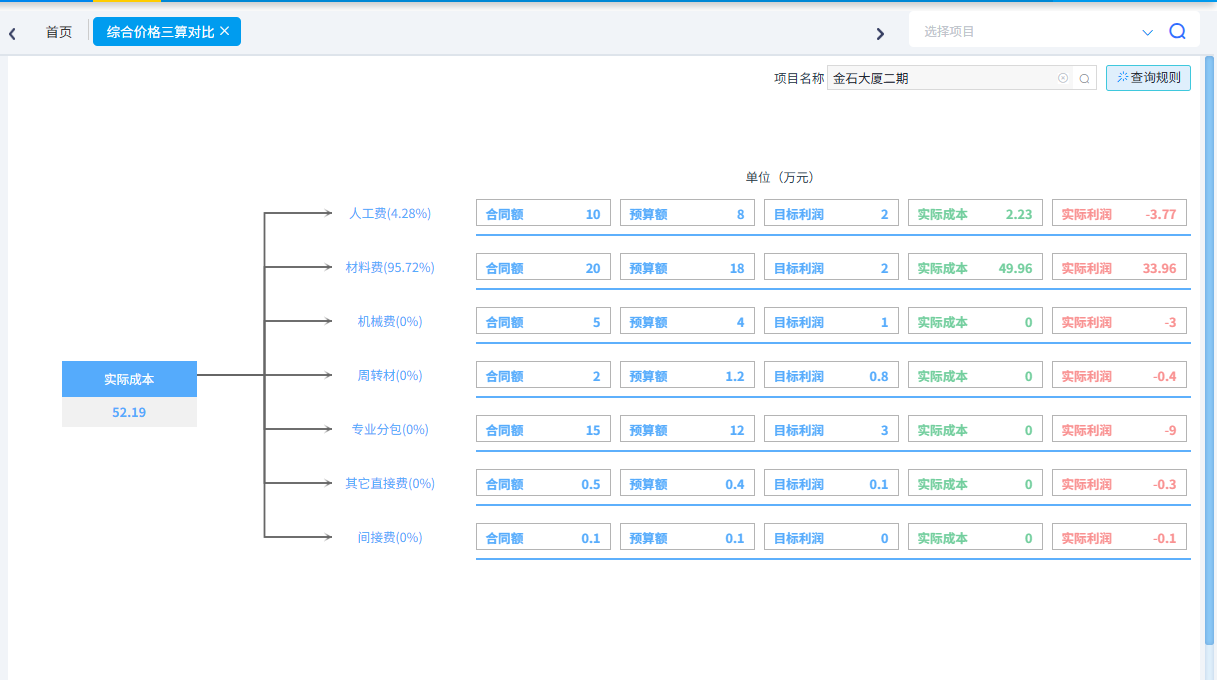Switch to the 首页 tab
Image resolution: width=1217 pixels, height=680 pixels.
[59, 32]
